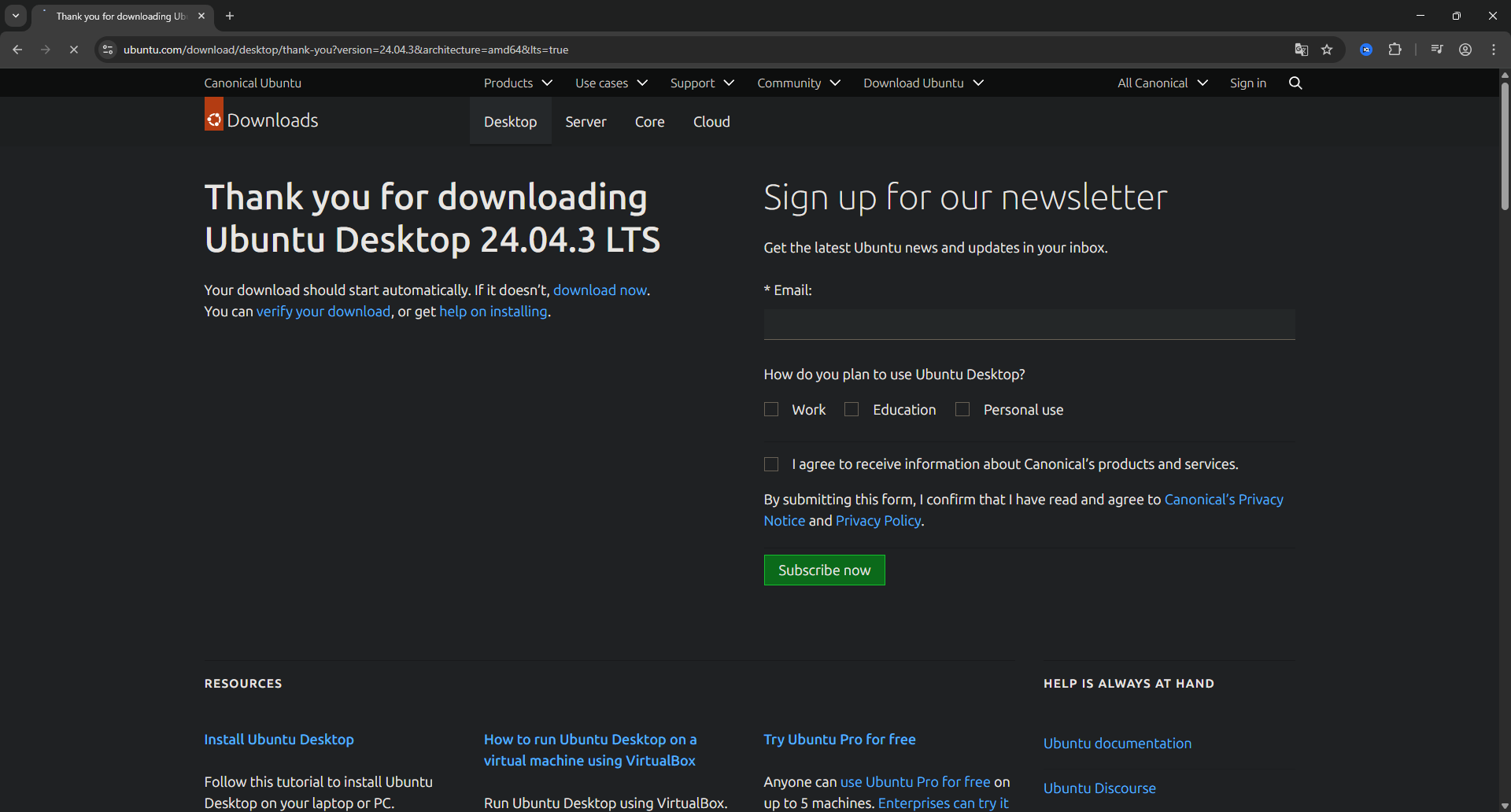Open the search on the Ubuntu site
Image resolution: width=1511 pixels, height=812 pixels.
[1295, 83]
